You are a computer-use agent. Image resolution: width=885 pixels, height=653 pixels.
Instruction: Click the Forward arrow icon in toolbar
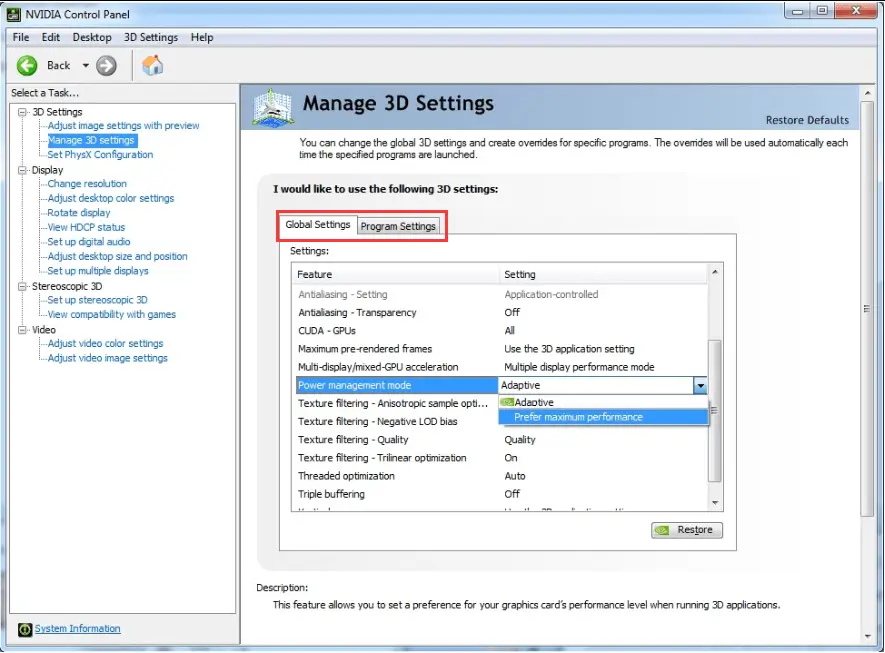107,66
